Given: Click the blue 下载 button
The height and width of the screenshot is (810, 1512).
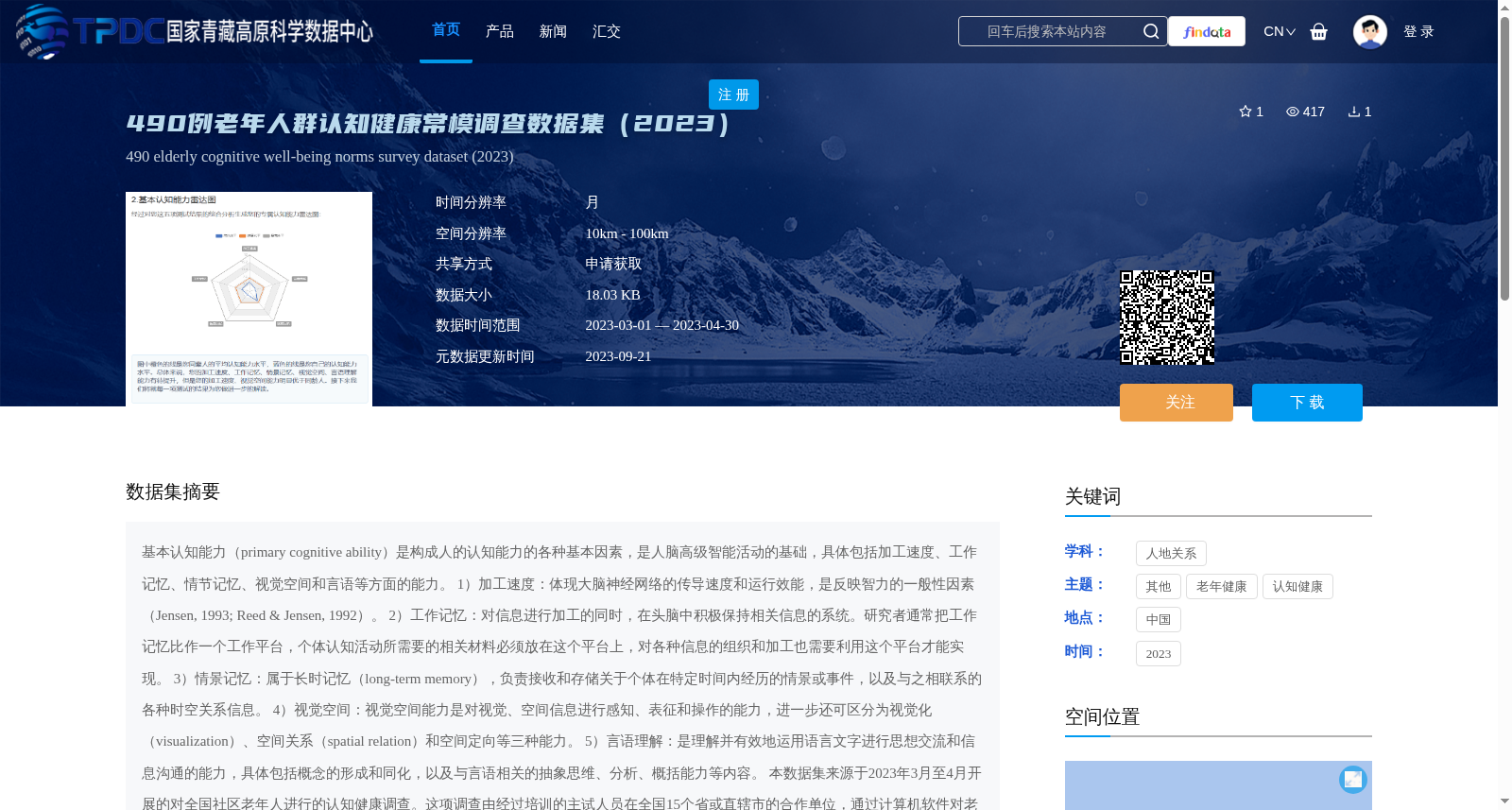Looking at the screenshot, I should [x=1307, y=403].
